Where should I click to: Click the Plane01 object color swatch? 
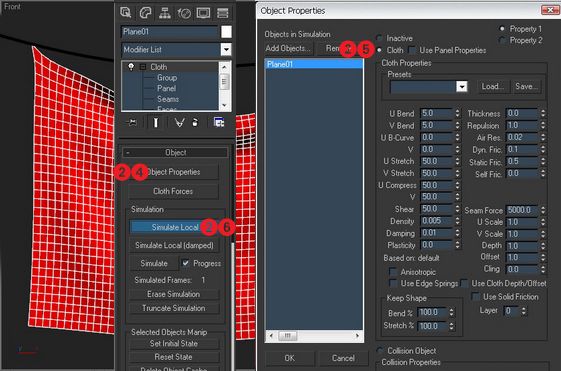click(226, 32)
